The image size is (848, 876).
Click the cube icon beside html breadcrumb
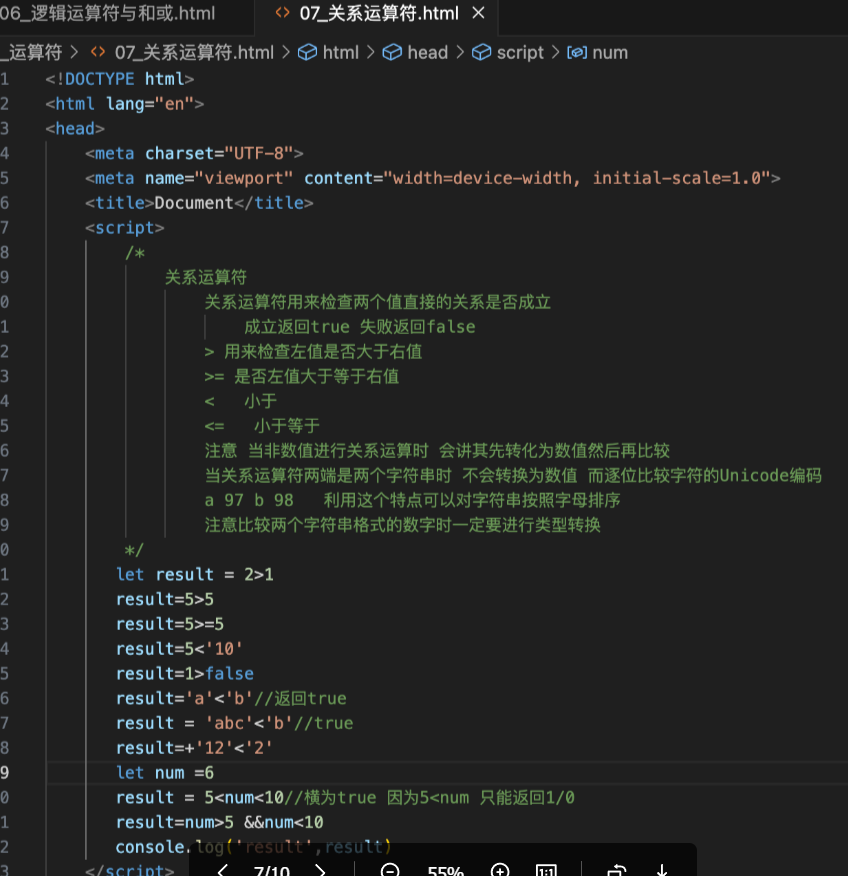pyautogui.click(x=307, y=53)
